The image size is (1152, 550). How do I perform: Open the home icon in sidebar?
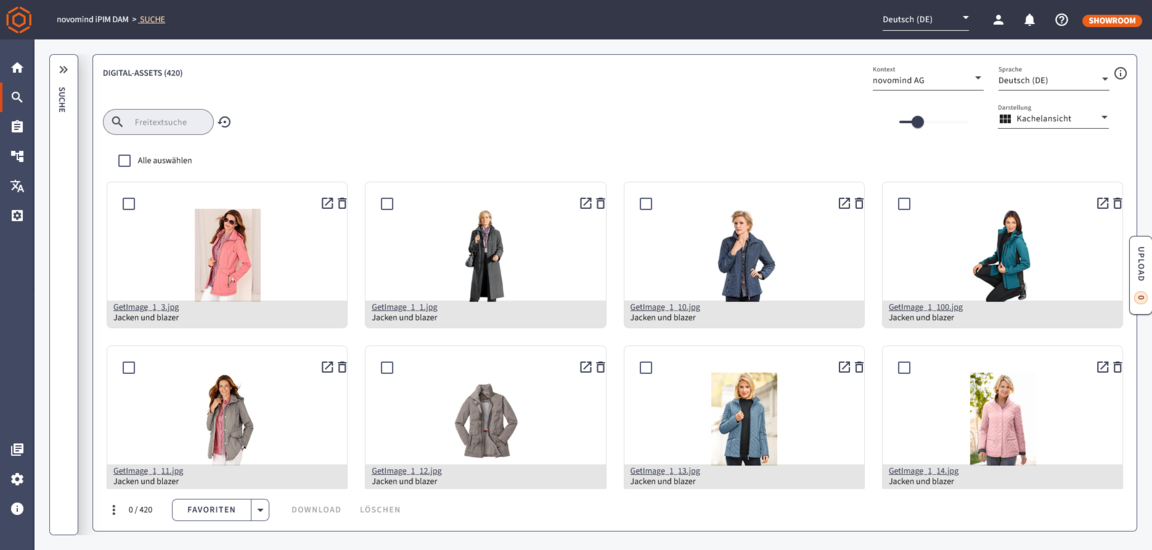(x=17, y=68)
